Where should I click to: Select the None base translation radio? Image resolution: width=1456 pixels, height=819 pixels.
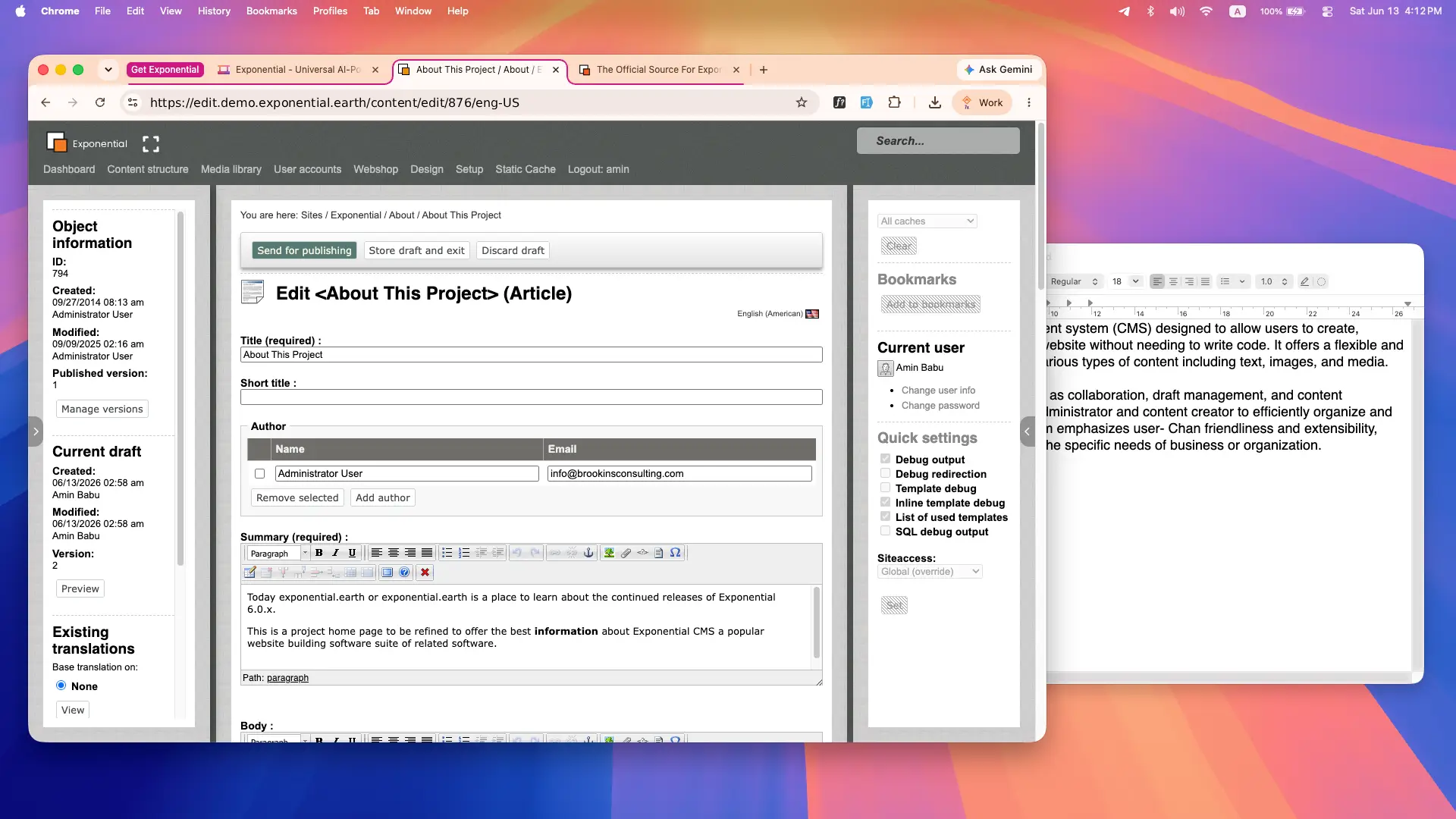pyautogui.click(x=61, y=686)
